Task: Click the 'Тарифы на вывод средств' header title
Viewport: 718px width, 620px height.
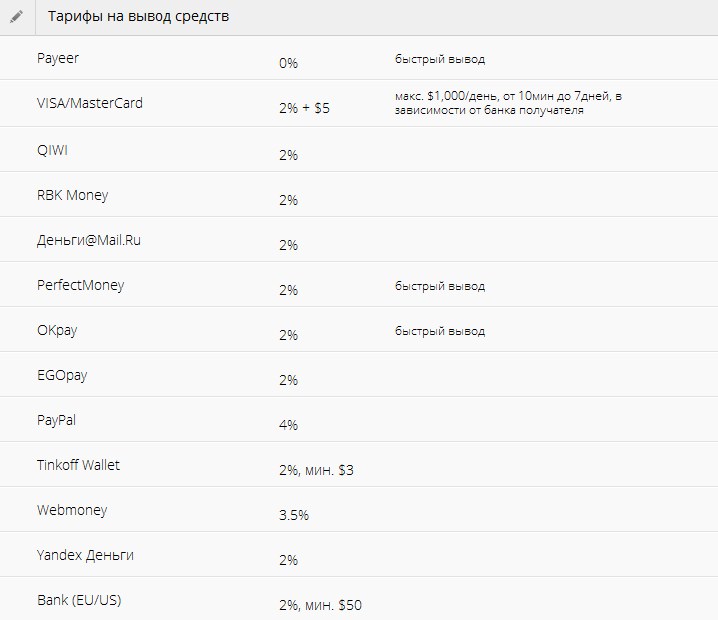Action: [138, 16]
